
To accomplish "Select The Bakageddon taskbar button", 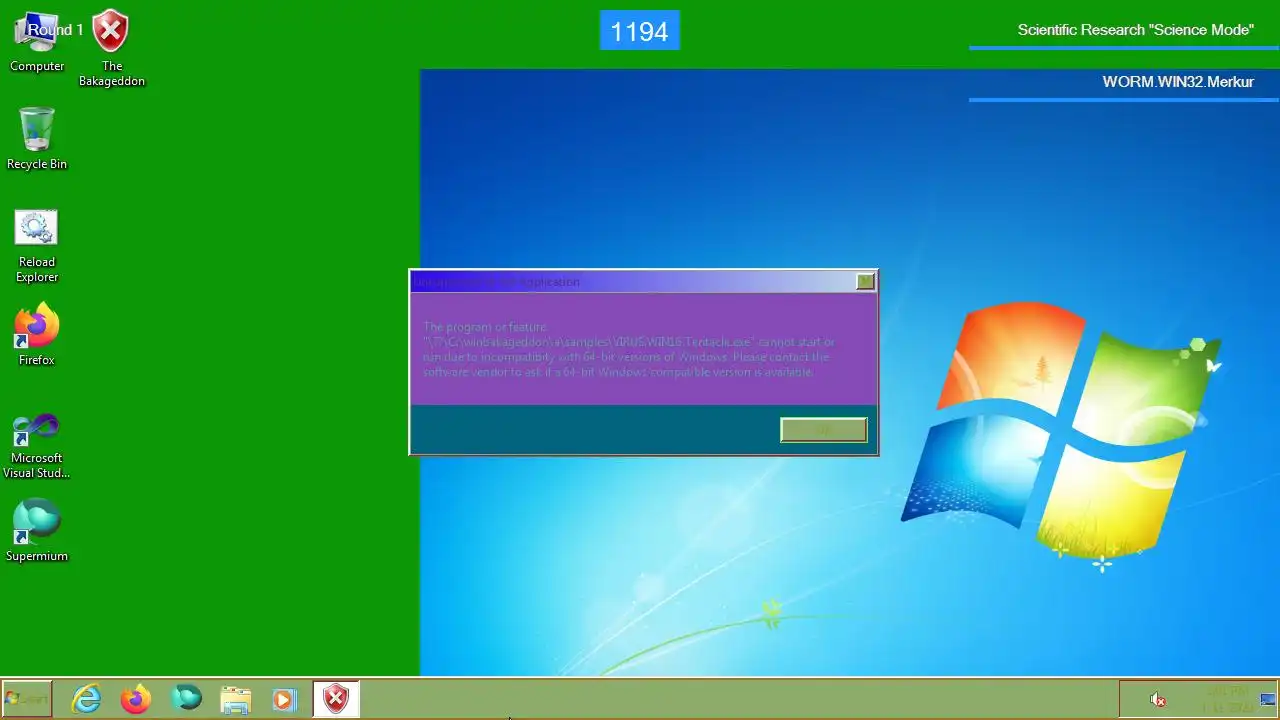I will tap(336, 699).
